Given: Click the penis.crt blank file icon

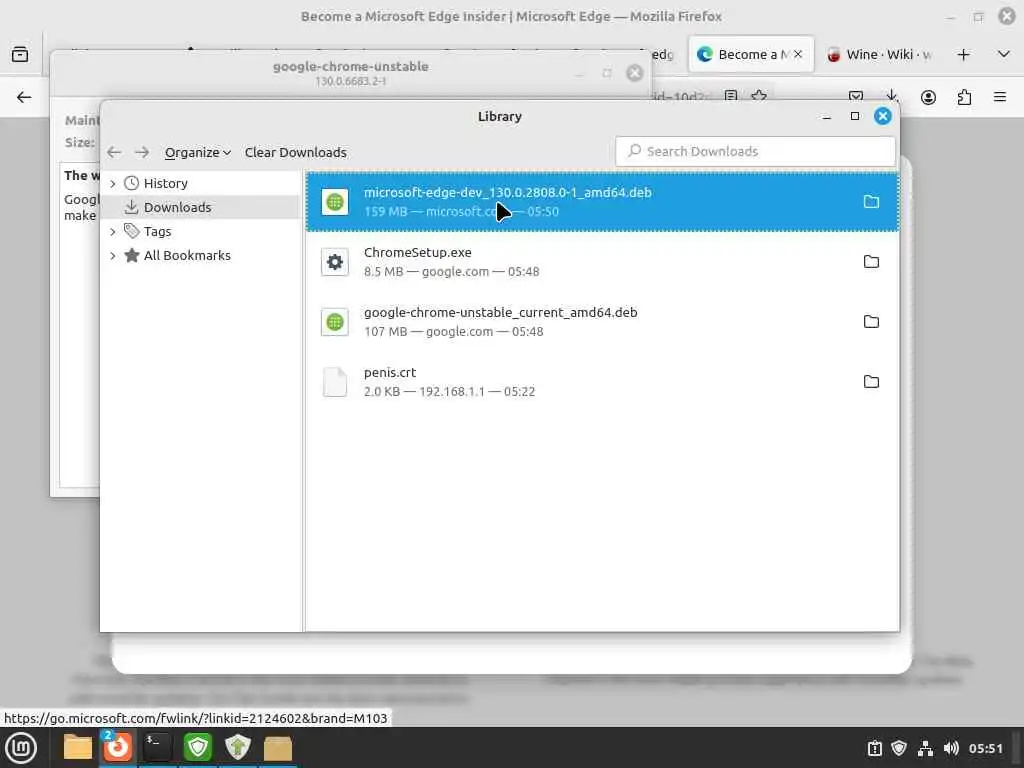Looking at the screenshot, I should click(335, 382).
